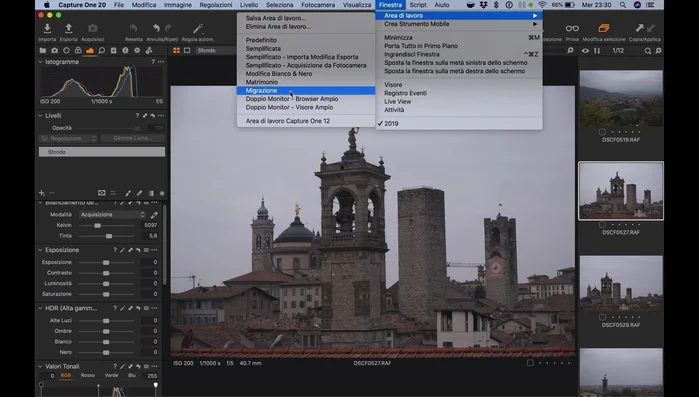Tick the checkbox under DSCF0519.RAF

click(x=602, y=132)
